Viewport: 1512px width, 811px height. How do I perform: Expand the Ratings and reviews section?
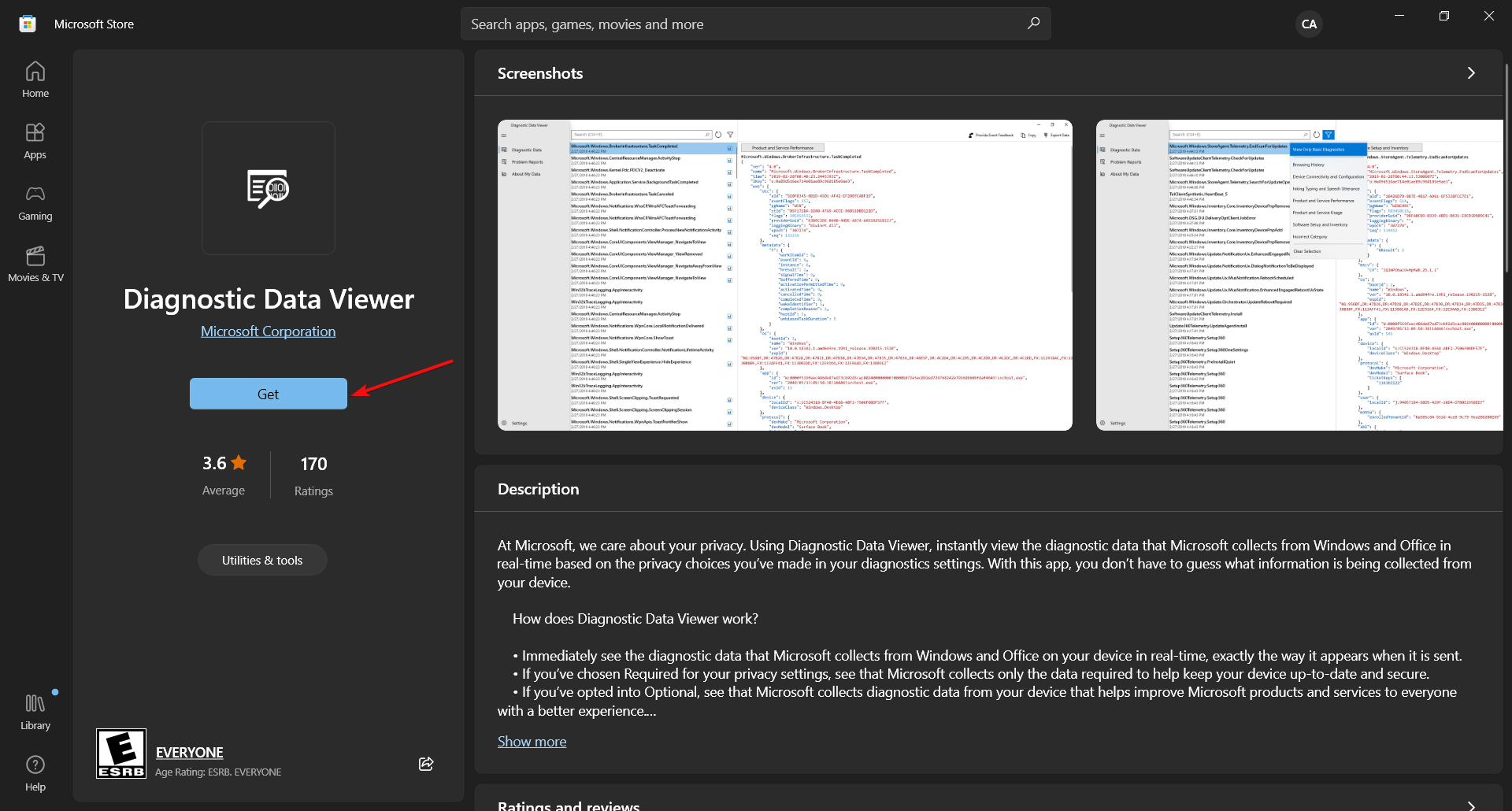pos(1471,805)
